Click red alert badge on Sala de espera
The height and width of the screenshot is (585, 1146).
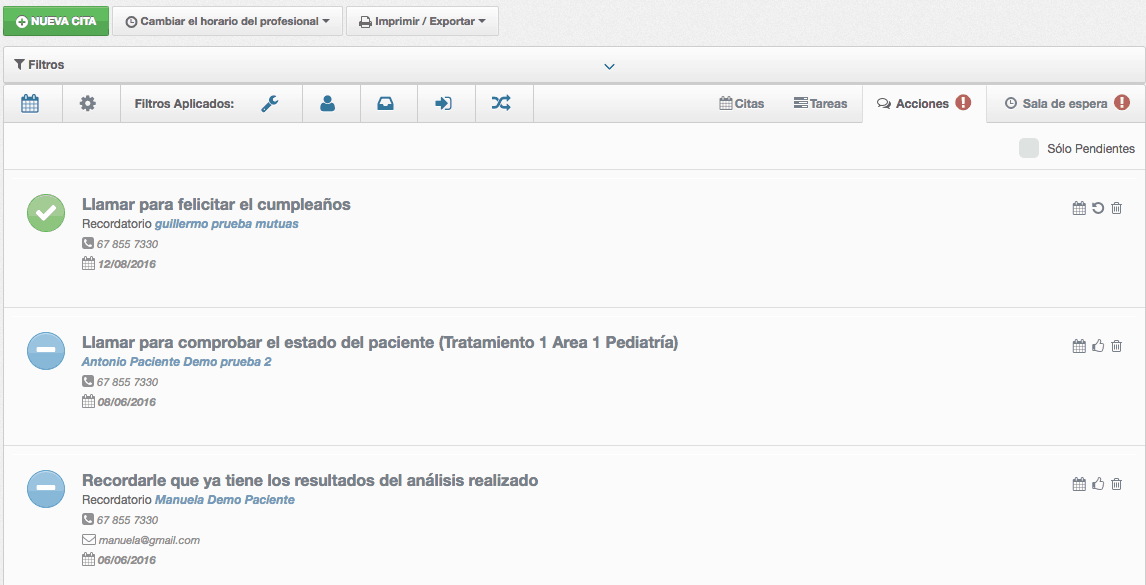click(1122, 103)
